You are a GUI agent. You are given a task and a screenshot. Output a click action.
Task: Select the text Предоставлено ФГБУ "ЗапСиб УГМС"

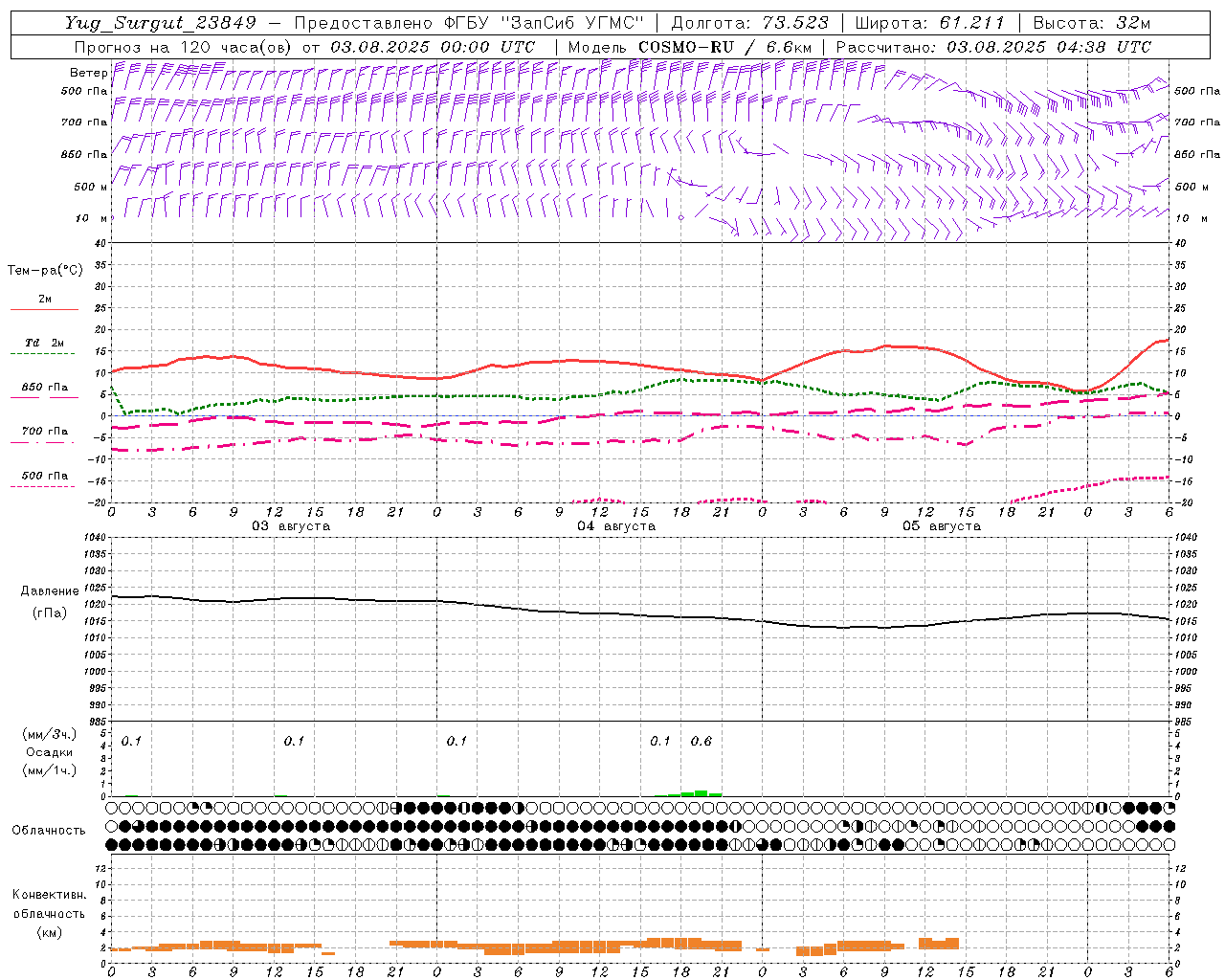[x=469, y=23]
